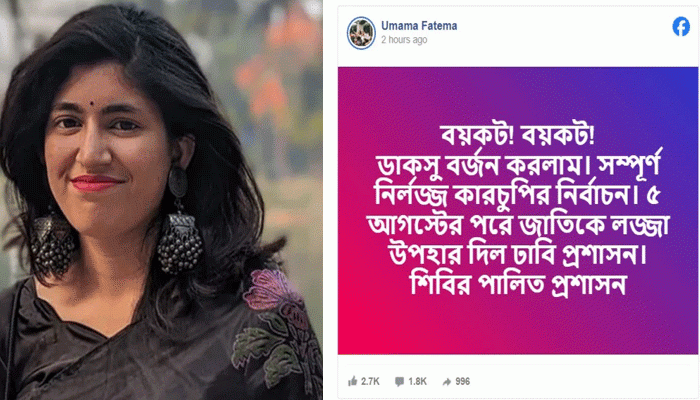
Task: Select the last line 'শিবির পালিত প্রশাসন'
Action: (518, 284)
